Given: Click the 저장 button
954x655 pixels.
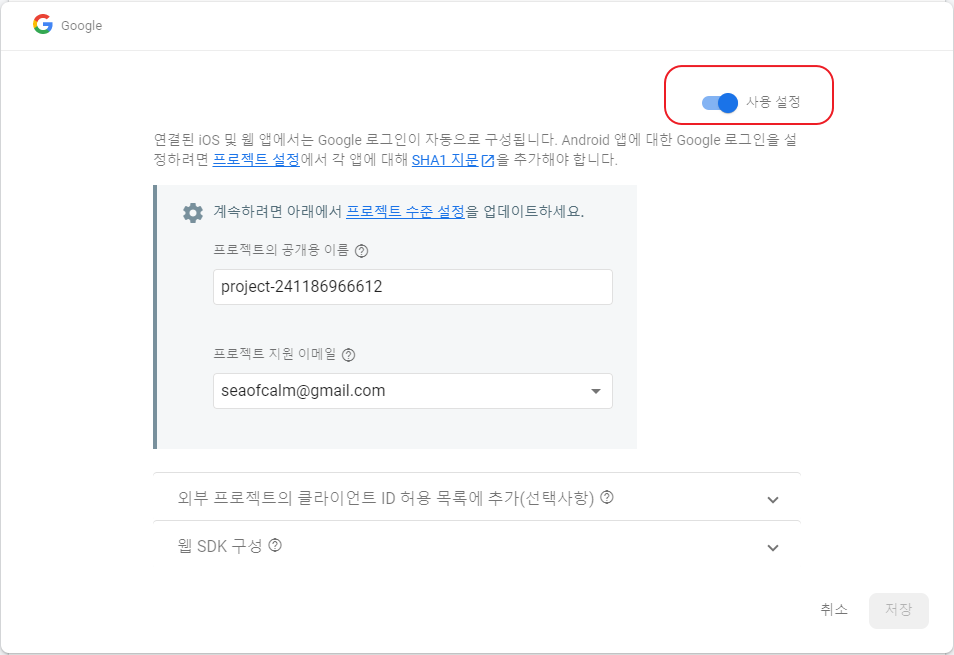Looking at the screenshot, I should tap(899, 610).
